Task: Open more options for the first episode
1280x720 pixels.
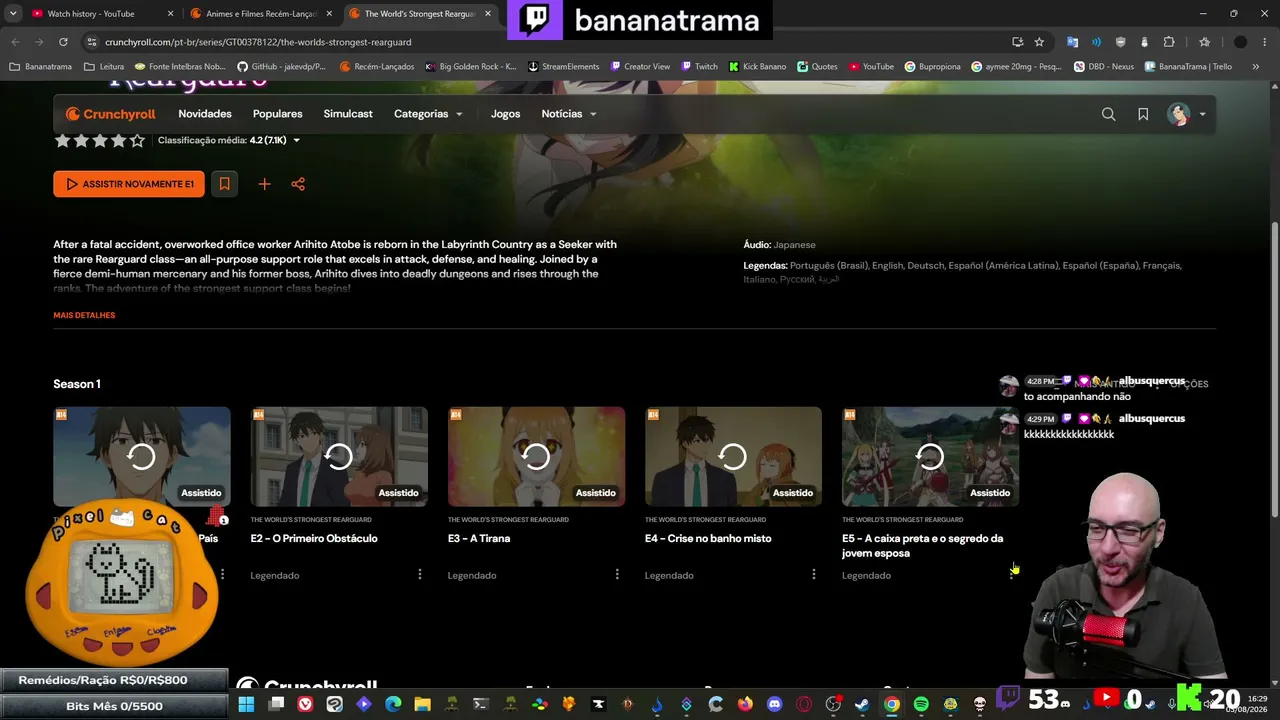Action: coord(222,575)
